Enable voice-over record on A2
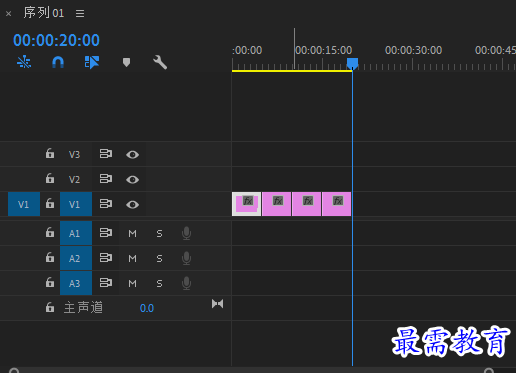This screenshot has height=373, width=516. point(187,258)
